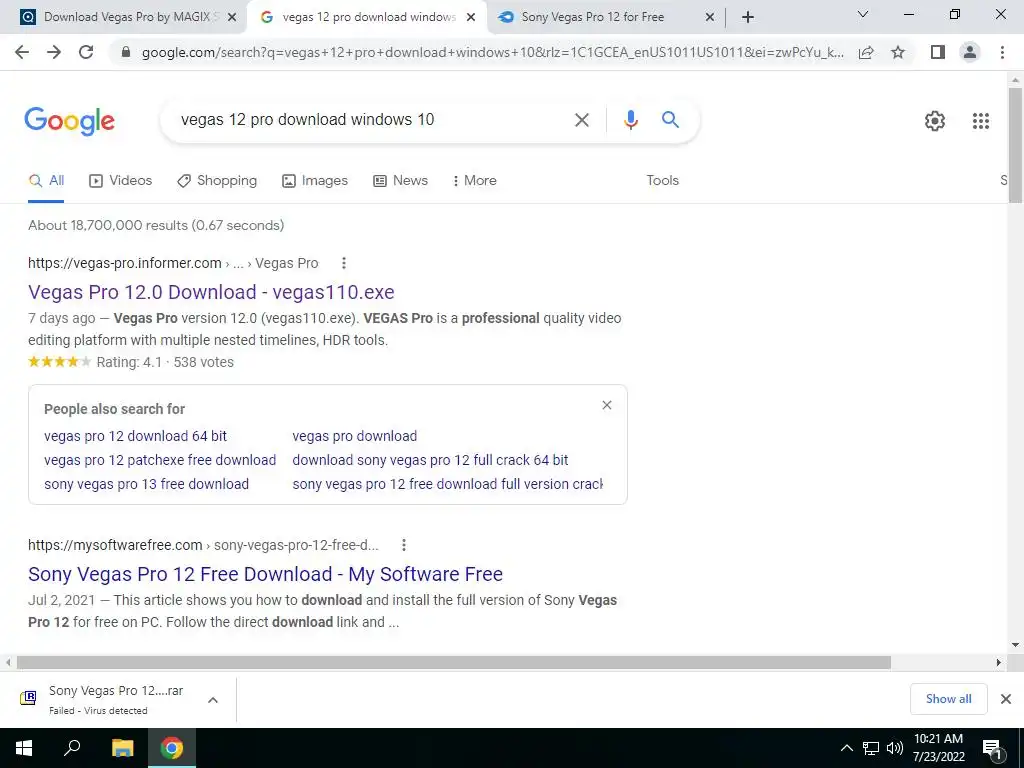The width and height of the screenshot is (1024, 768).
Task: Reload the Google search page
Action: coord(86,52)
